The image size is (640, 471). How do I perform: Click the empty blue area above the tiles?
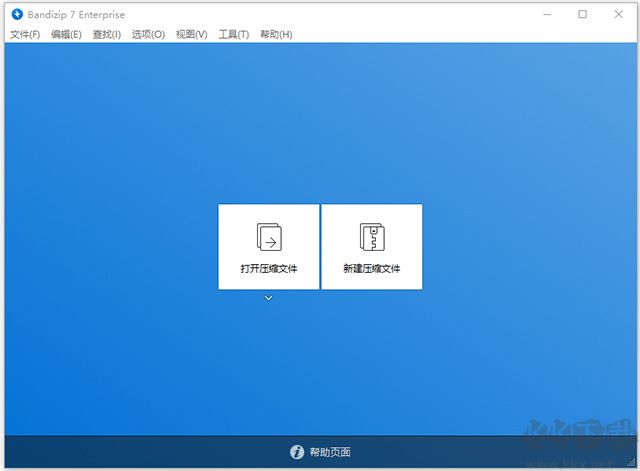[320, 120]
